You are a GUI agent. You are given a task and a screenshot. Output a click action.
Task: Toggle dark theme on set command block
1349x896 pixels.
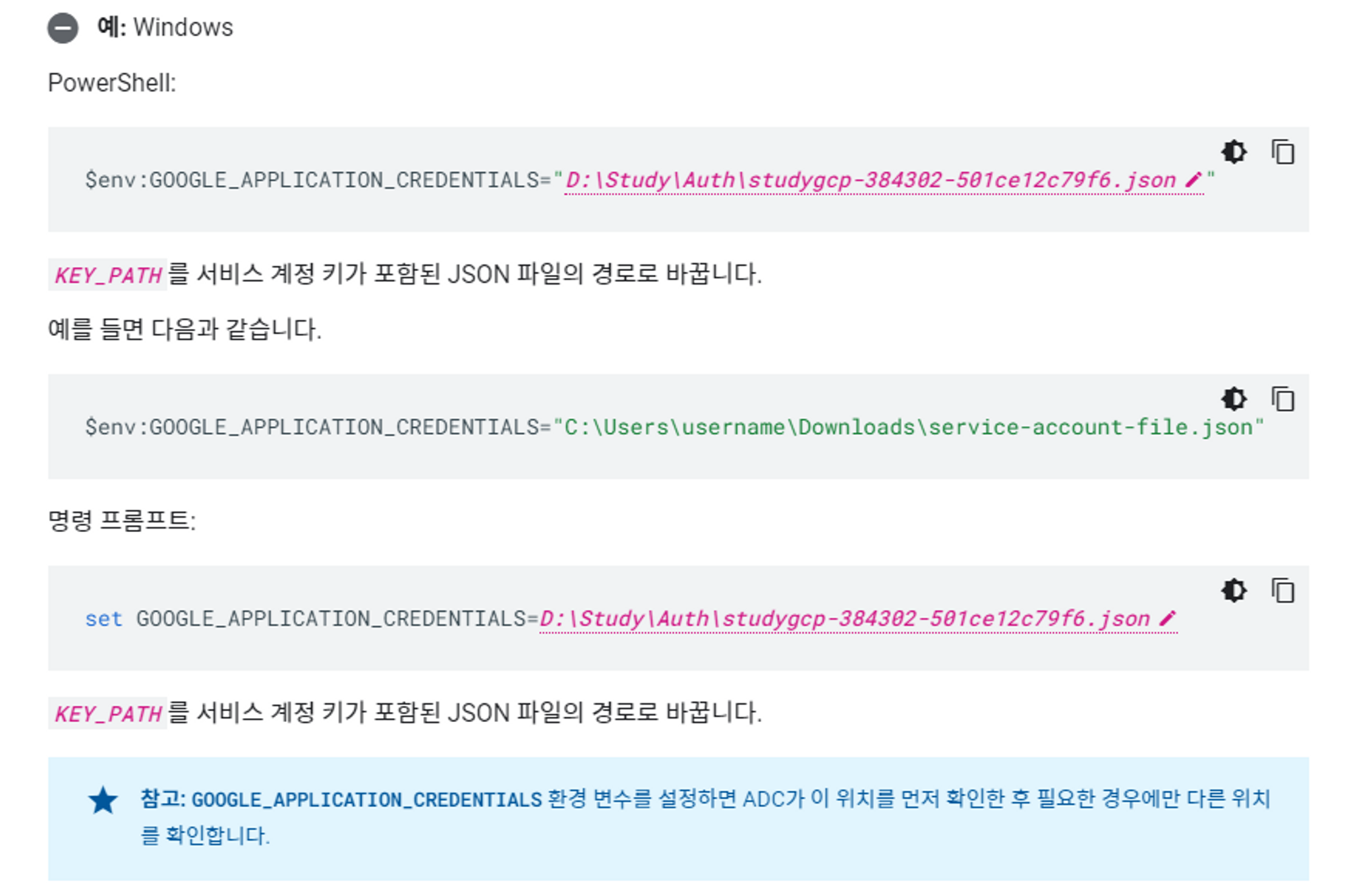tap(1234, 591)
